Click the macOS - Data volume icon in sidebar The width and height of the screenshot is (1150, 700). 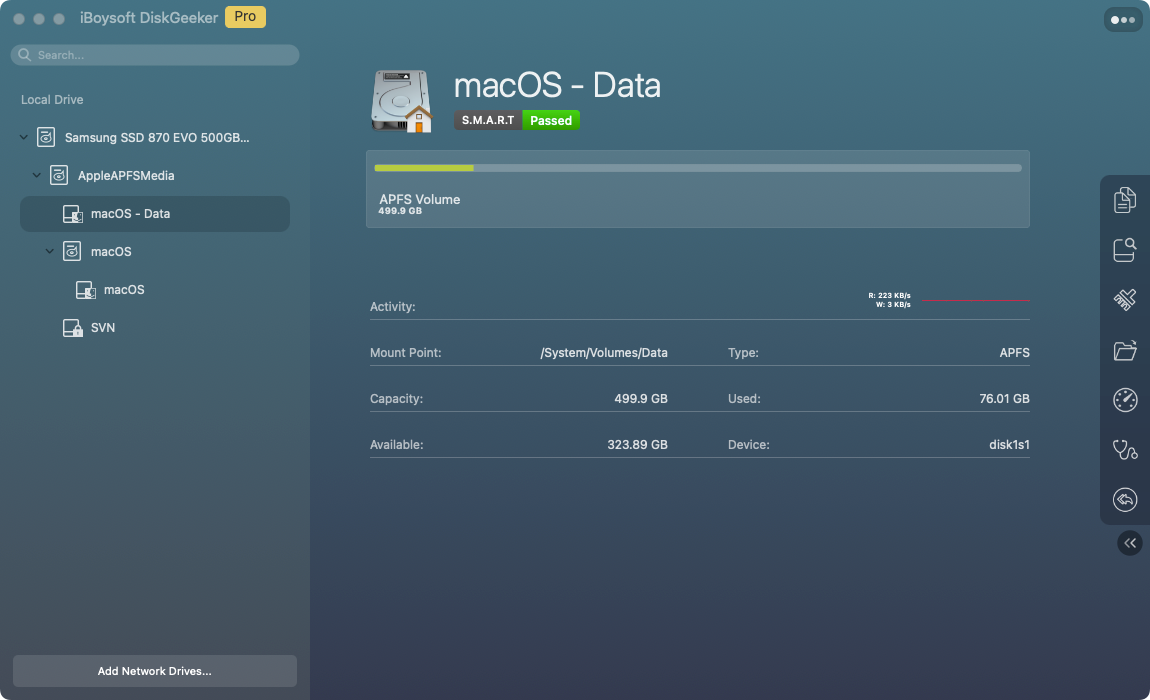pyautogui.click(x=72, y=214)
